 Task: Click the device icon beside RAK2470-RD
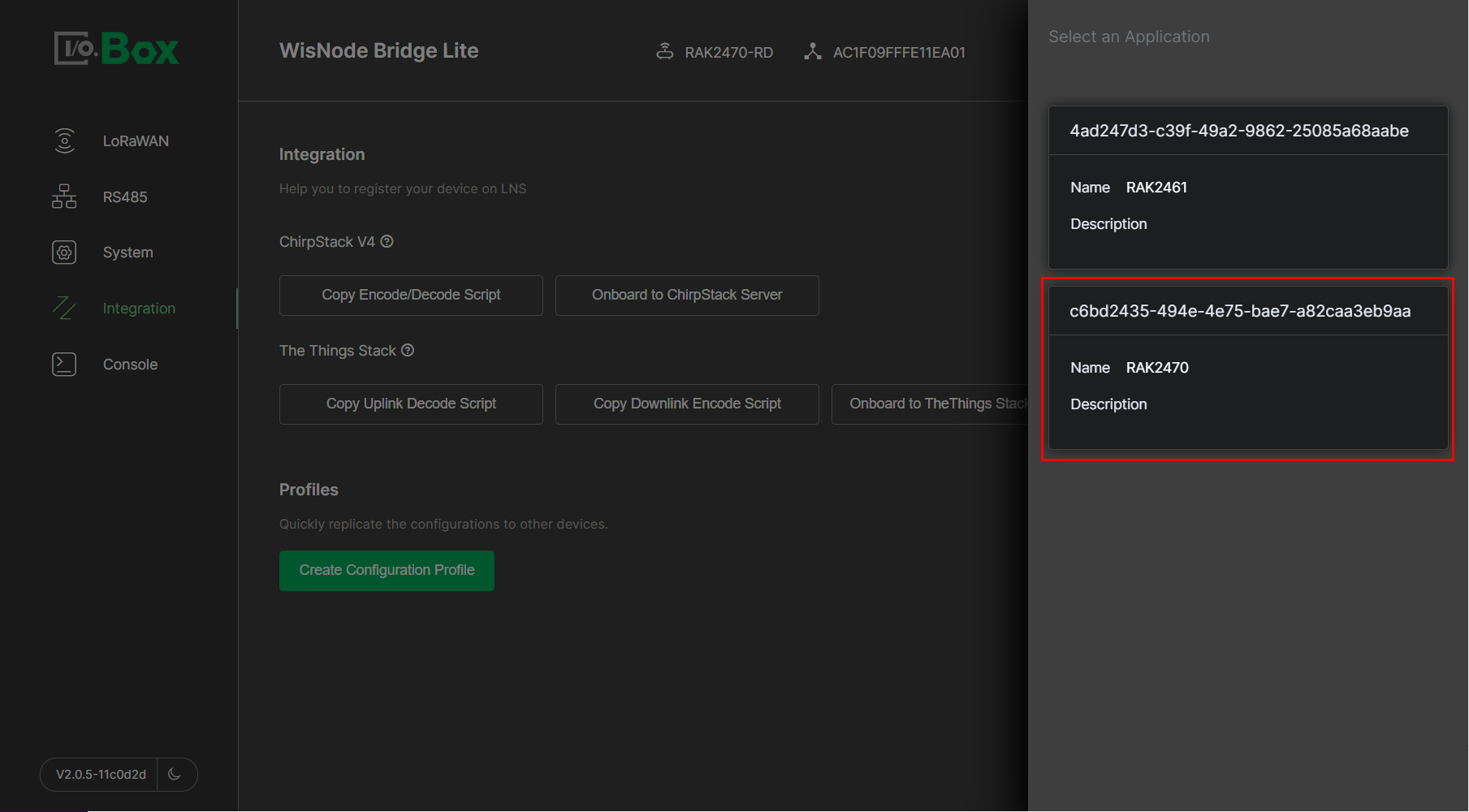665,52
